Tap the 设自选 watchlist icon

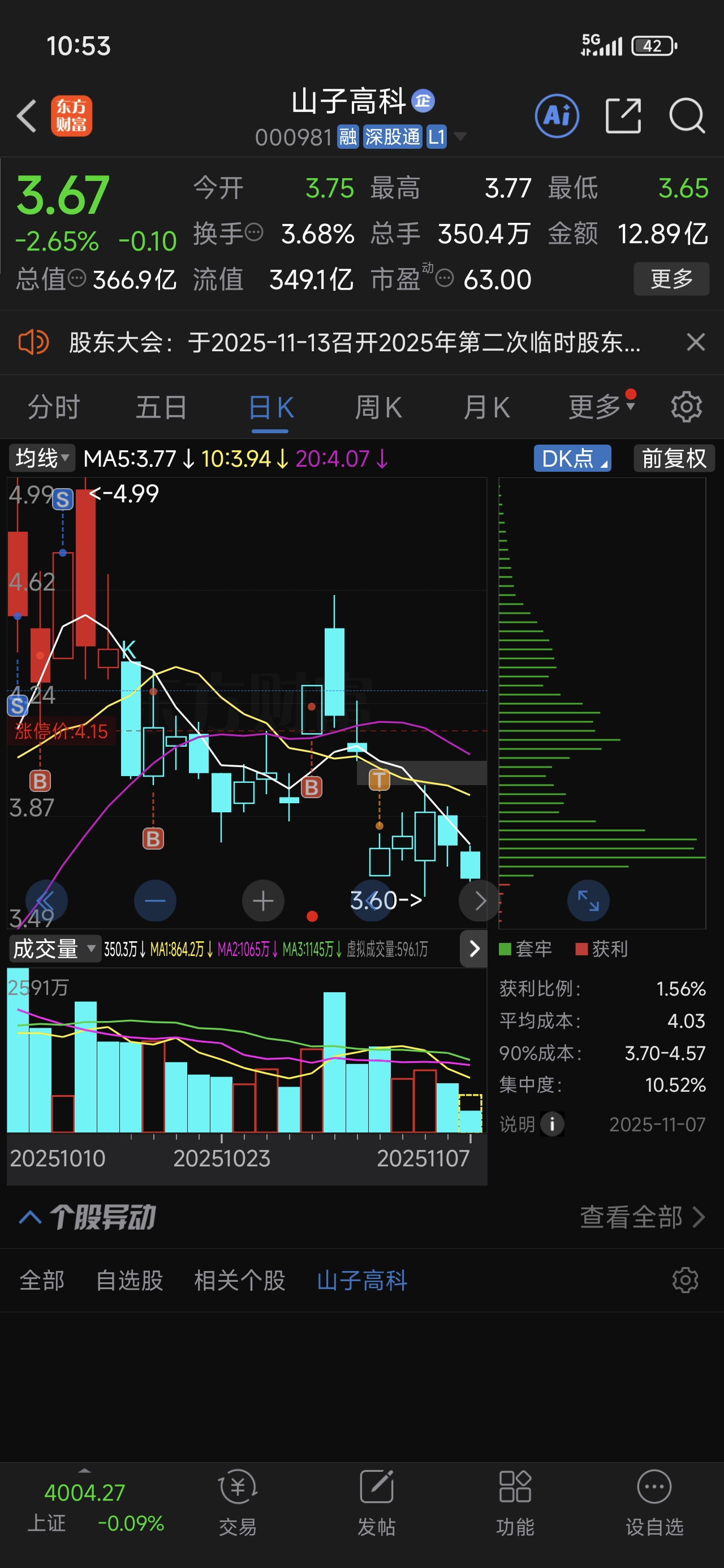tap(654, 1502)
